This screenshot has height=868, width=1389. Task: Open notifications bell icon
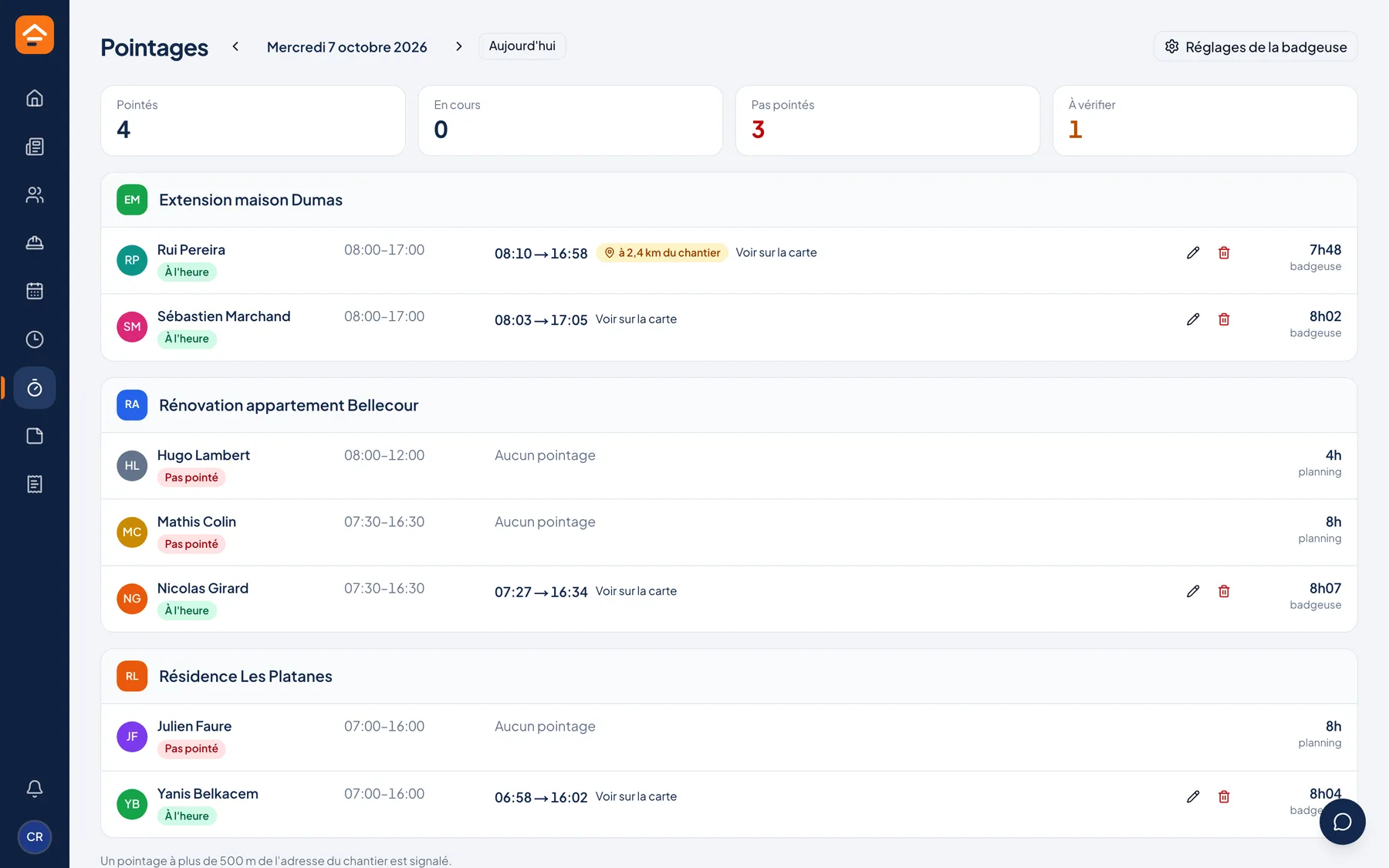(x=35, y=789)
